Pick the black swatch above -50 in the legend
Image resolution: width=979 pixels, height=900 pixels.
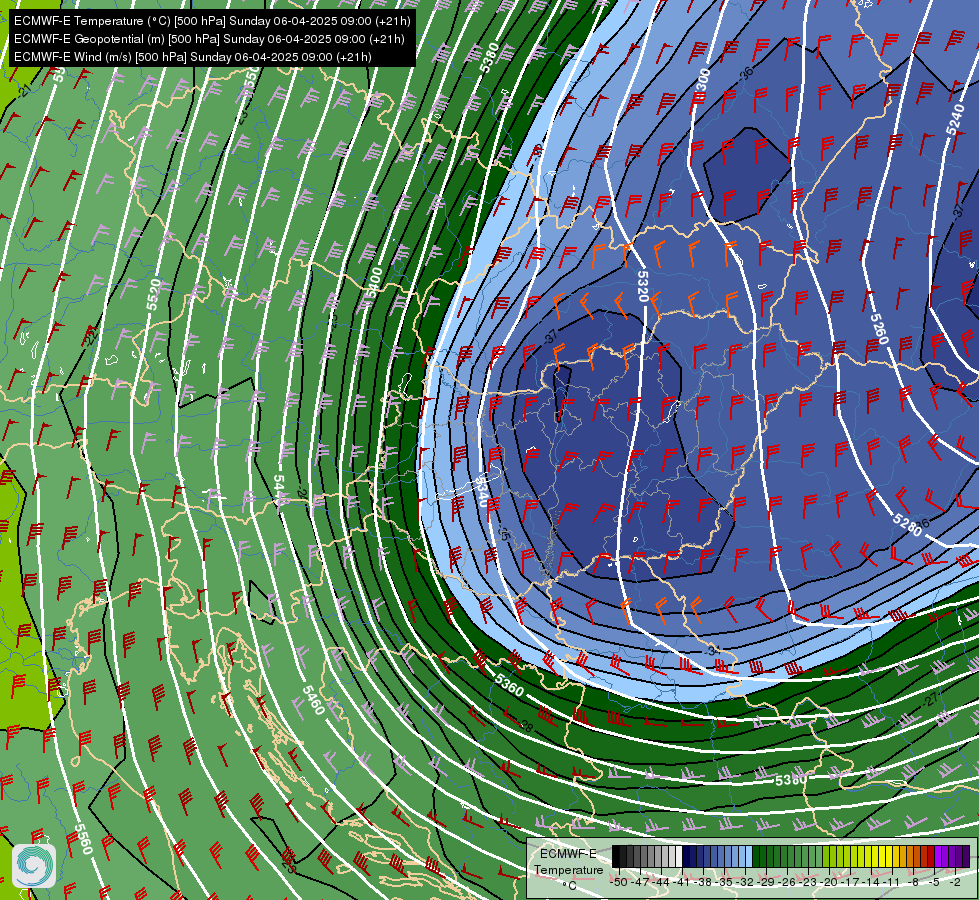tap(616, 856)
